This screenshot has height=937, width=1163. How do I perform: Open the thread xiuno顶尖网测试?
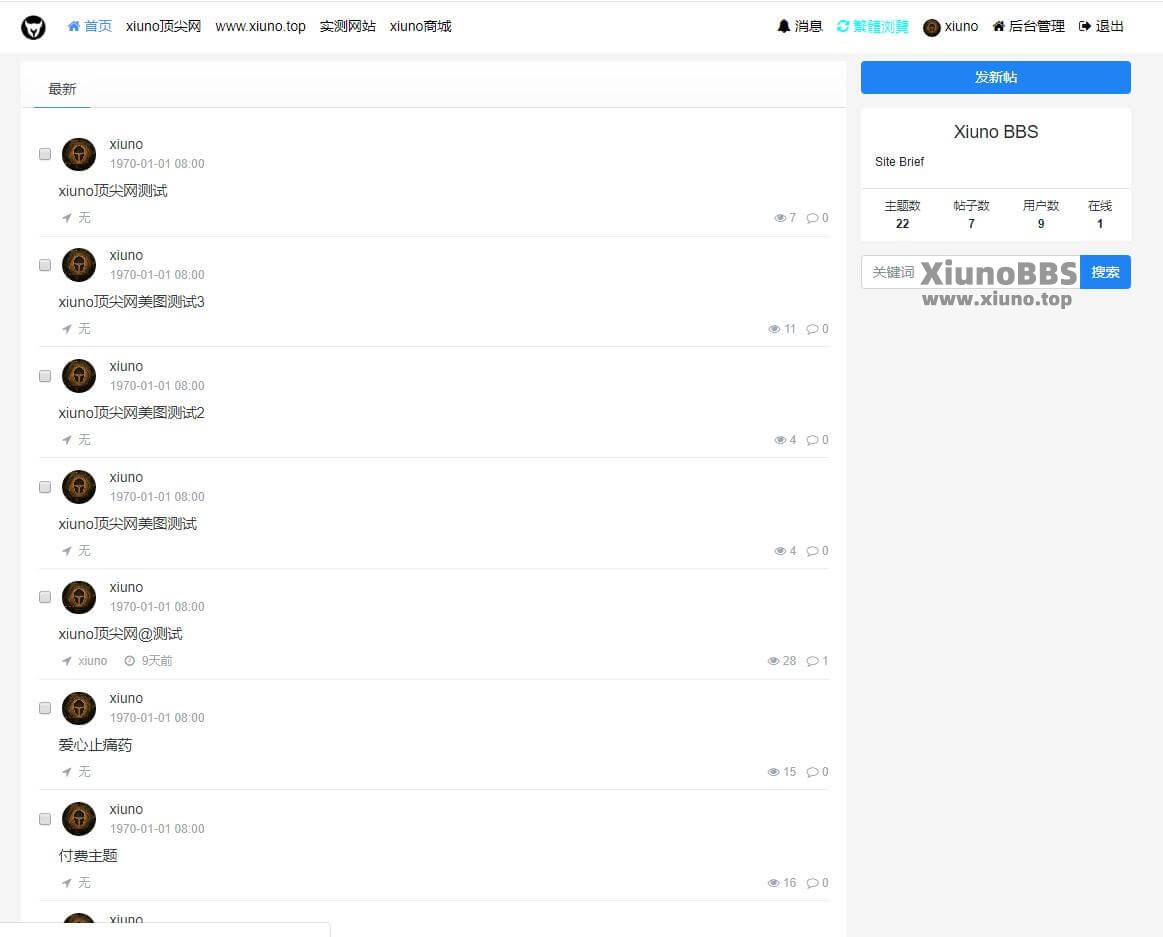coord(113,191)
